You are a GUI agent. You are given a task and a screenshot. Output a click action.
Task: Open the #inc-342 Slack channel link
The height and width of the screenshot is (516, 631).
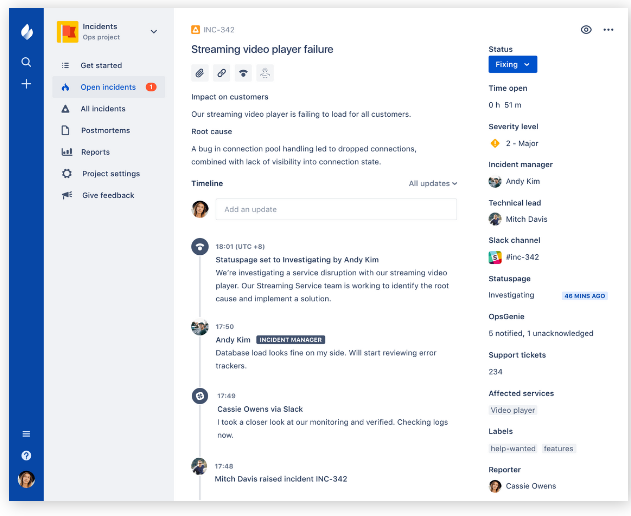(x=522, y=257)
